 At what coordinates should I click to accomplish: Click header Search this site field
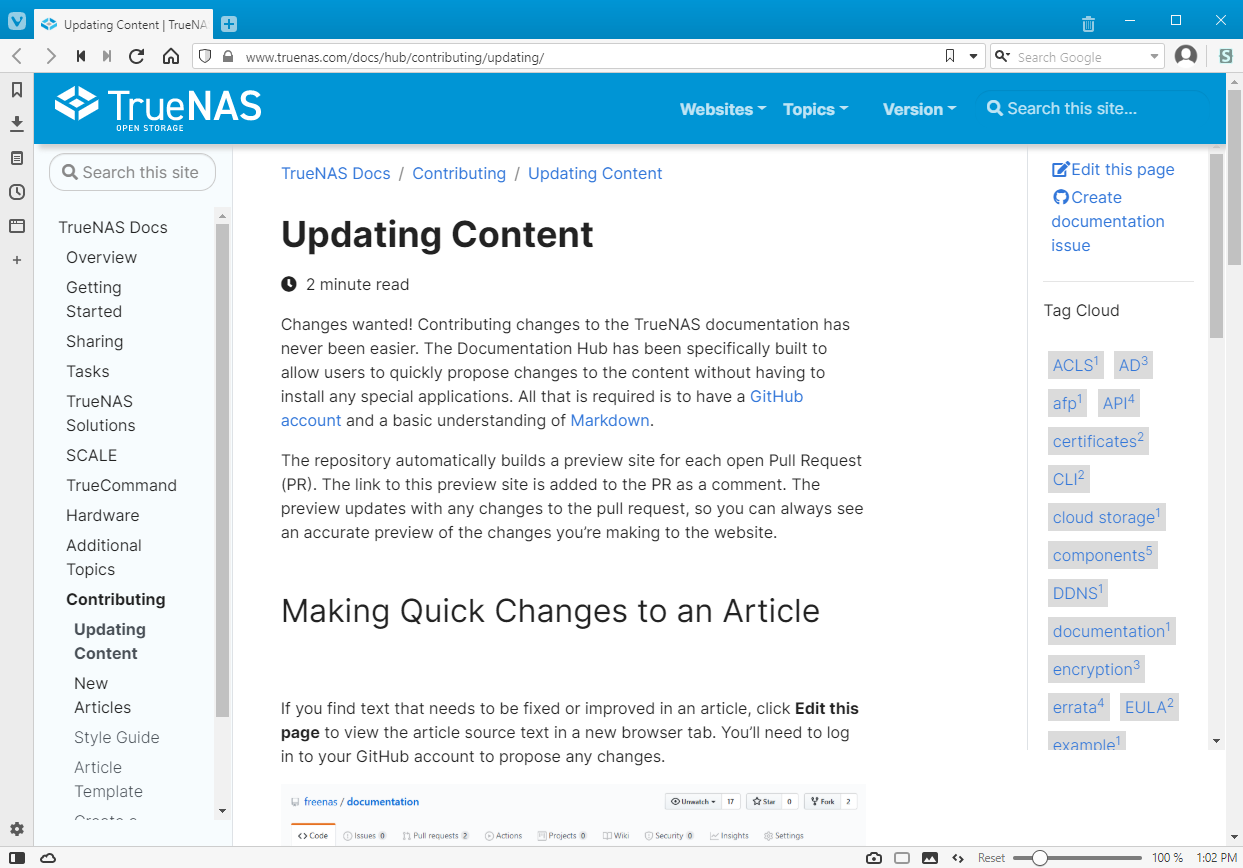(1093, 109)
